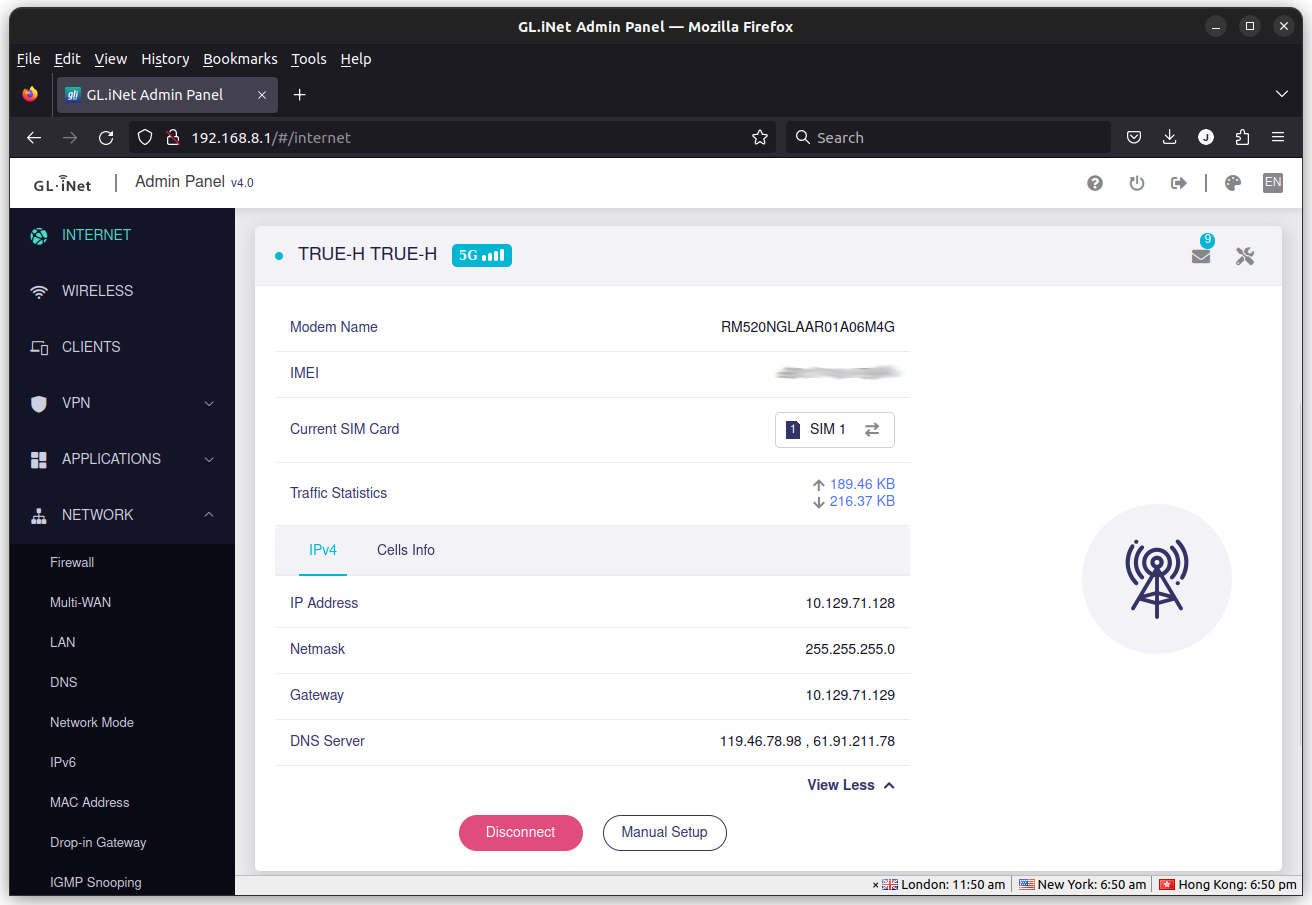Viewport: 1312px width, 905px height.
Task: Click download traffic 216.37 KB
Action: tap(854, 501)
